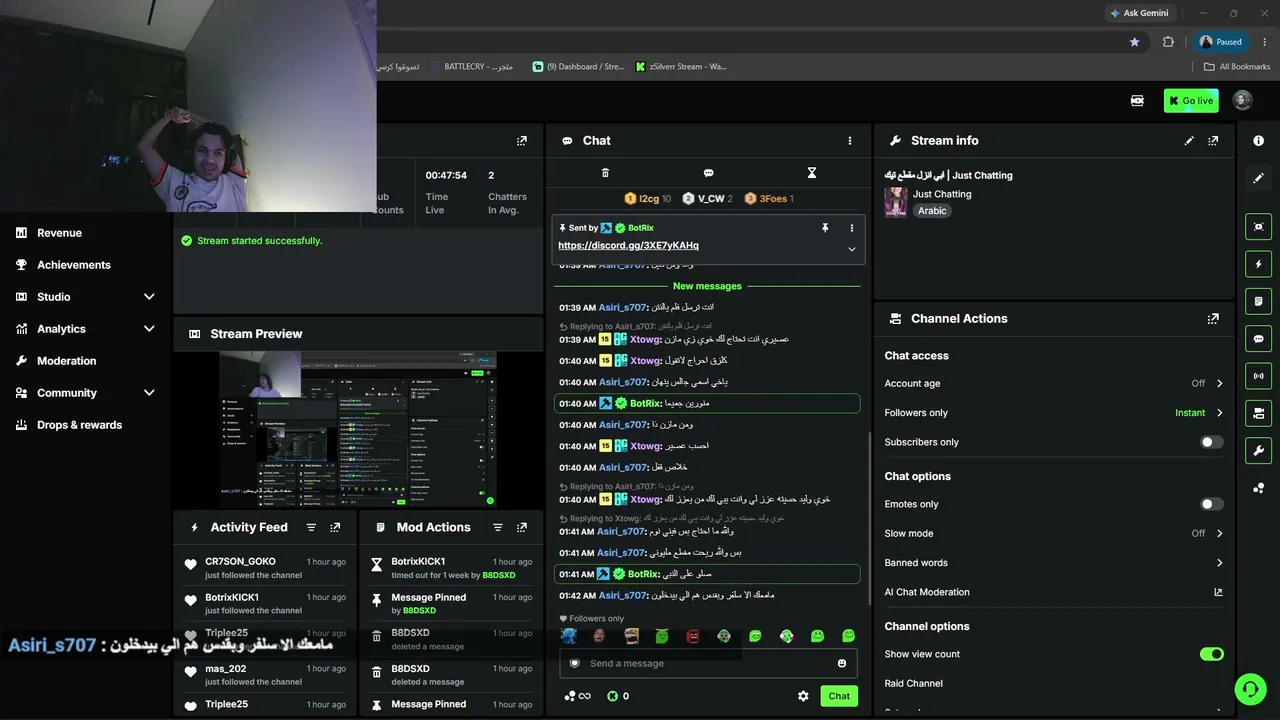Disable the Show view count switch
The width and height of the screenshot is (1280, 720).
1211,654
